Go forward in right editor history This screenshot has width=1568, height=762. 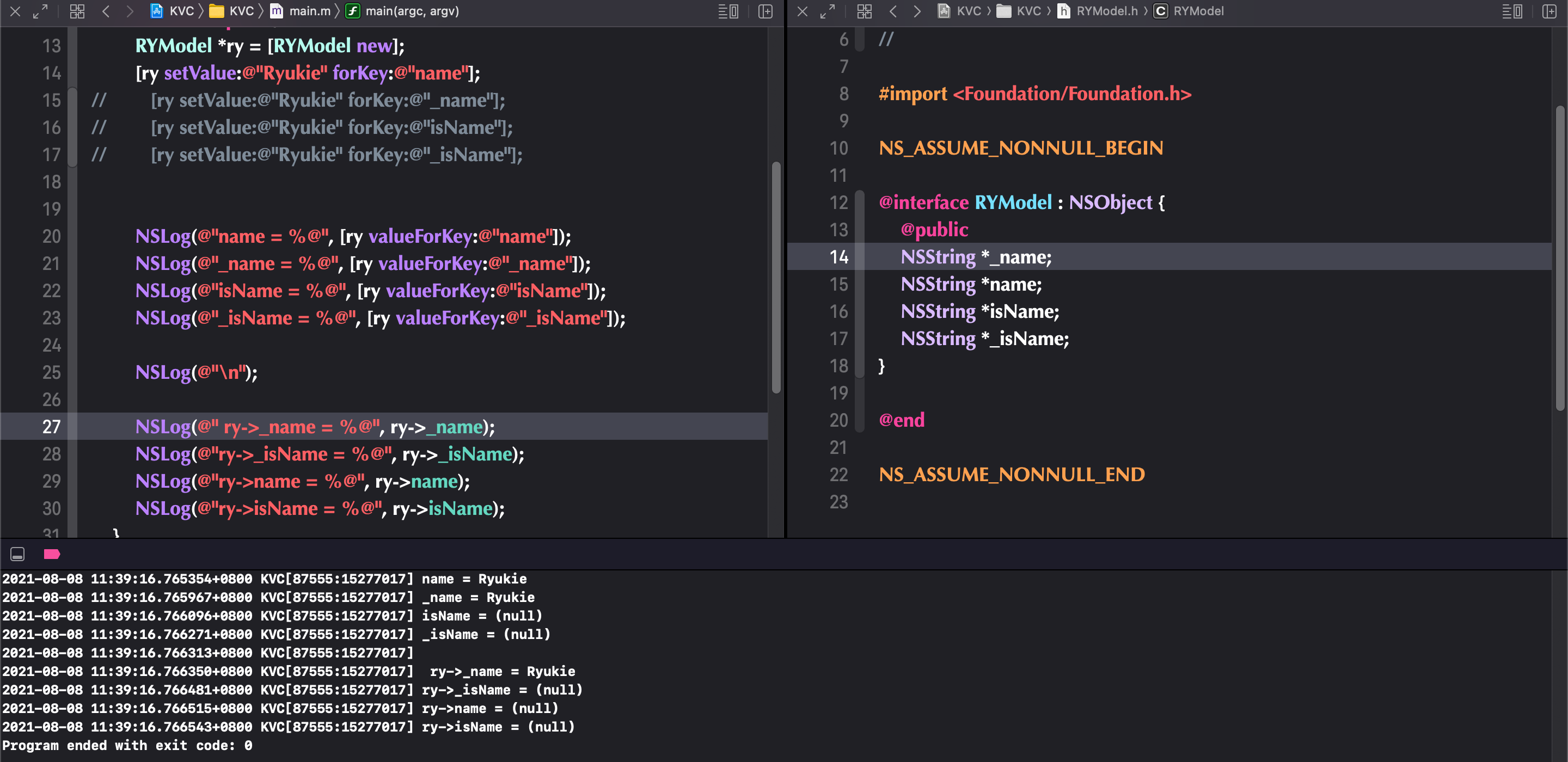click(x=917, y=11)
